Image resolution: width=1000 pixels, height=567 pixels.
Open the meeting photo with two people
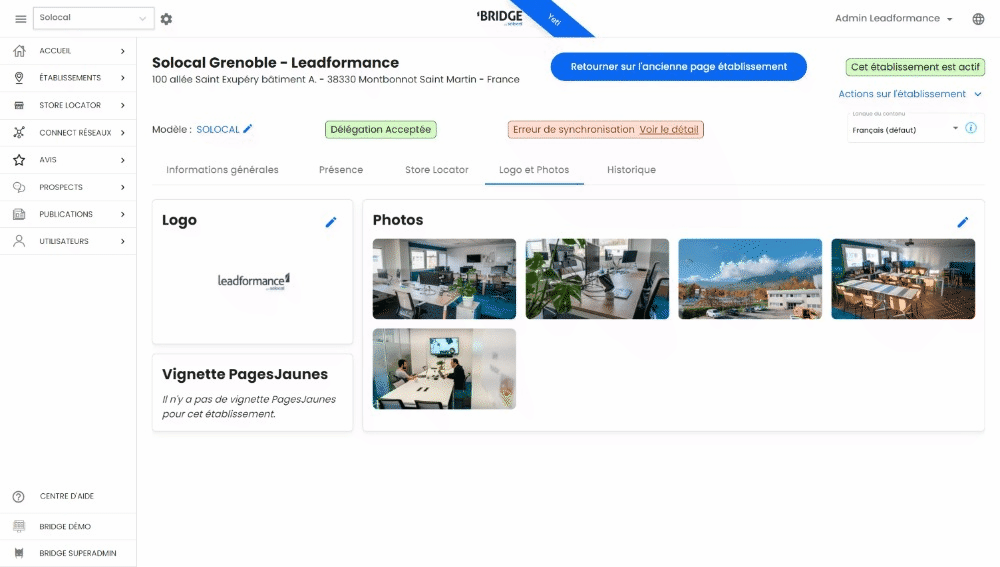click(x=445, y=369)
